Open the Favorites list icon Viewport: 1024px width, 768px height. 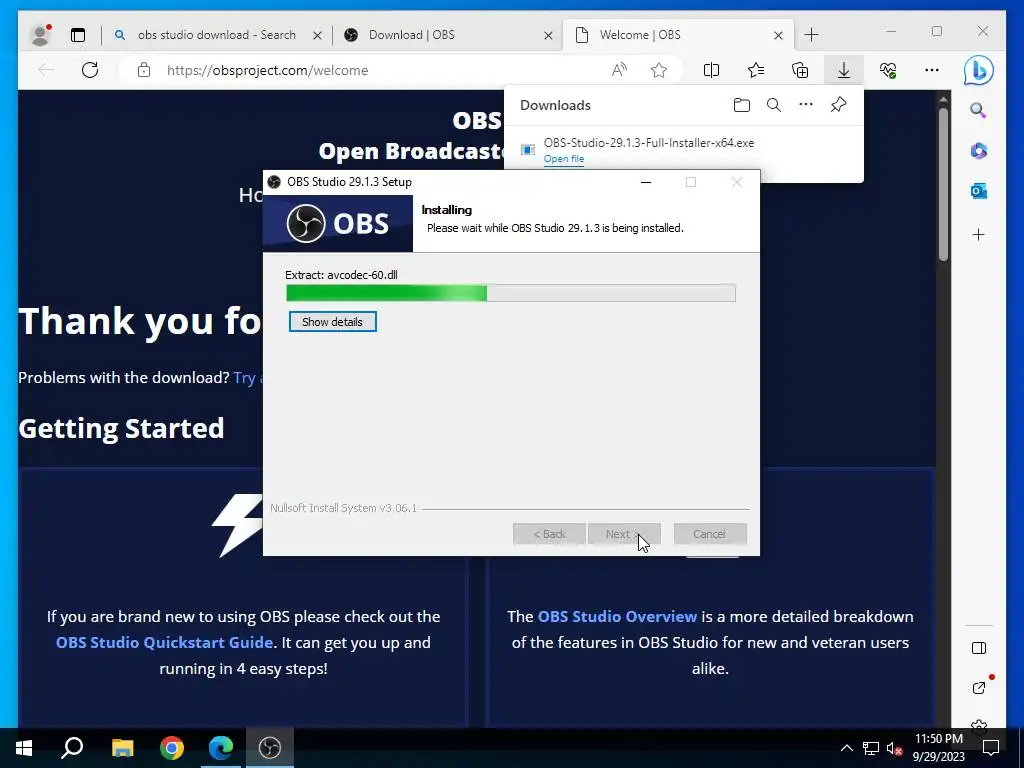point(756,70)
